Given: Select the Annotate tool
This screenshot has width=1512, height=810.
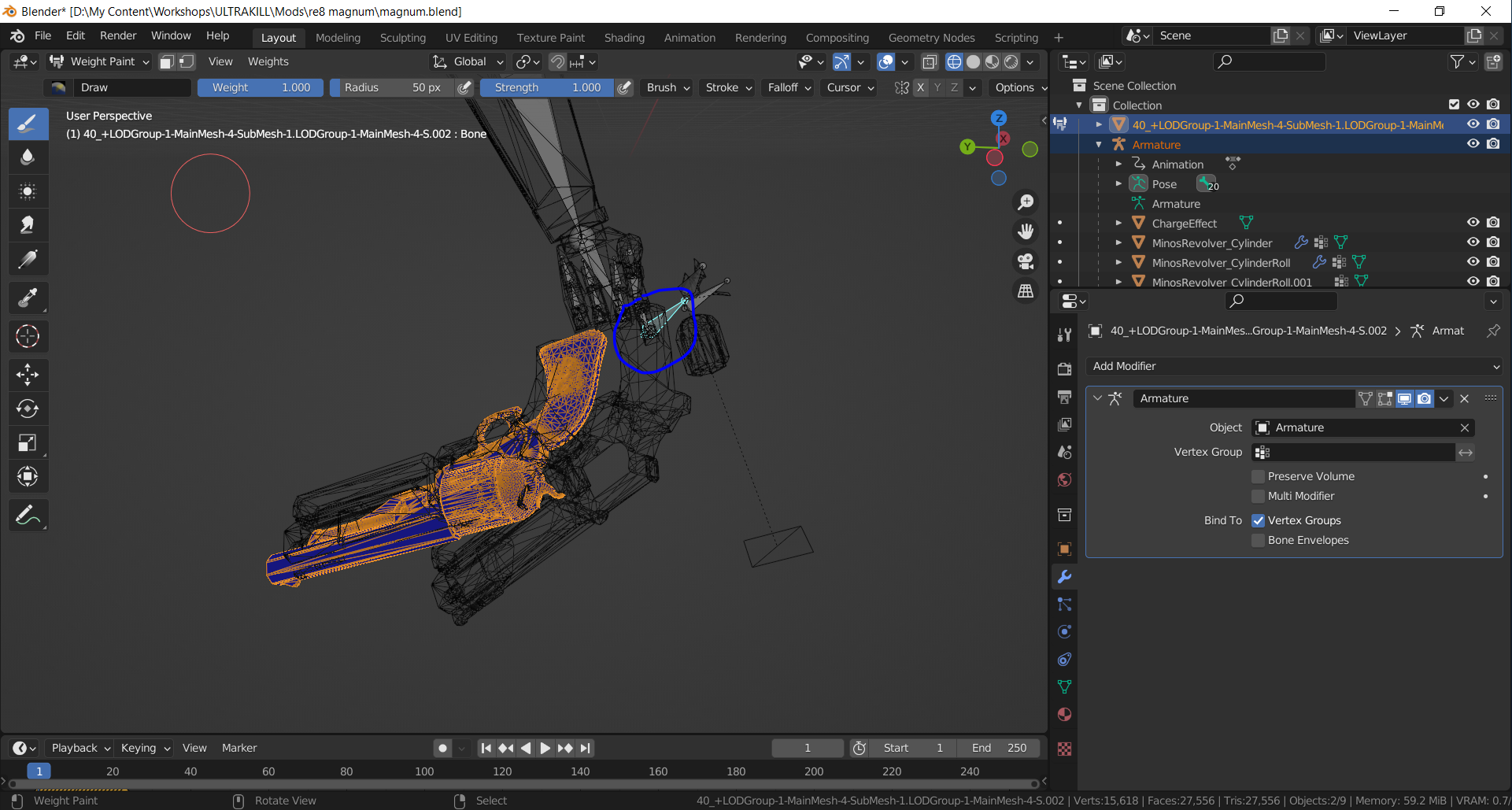Looking at the screenshot, I should coord(28,516).
